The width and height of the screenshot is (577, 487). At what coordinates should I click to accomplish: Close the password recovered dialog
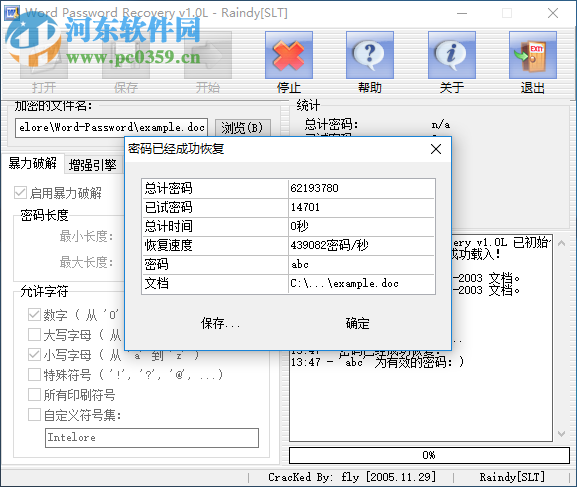pos(436,149)
